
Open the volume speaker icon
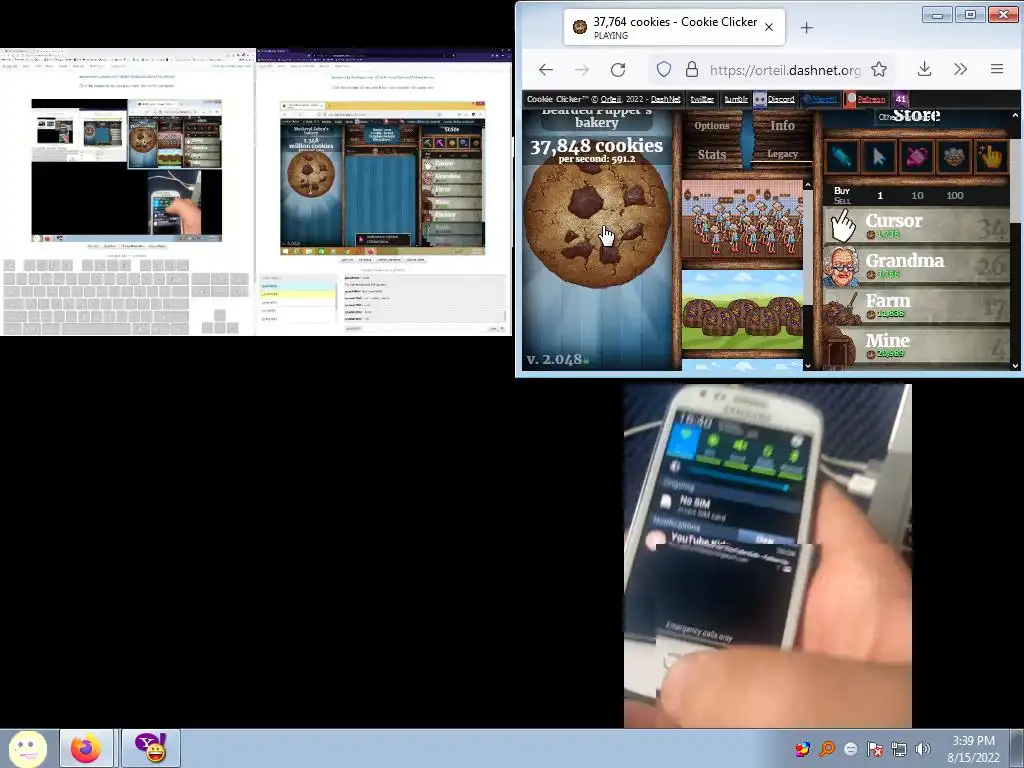pyautogui.click(x=923, y=749)
